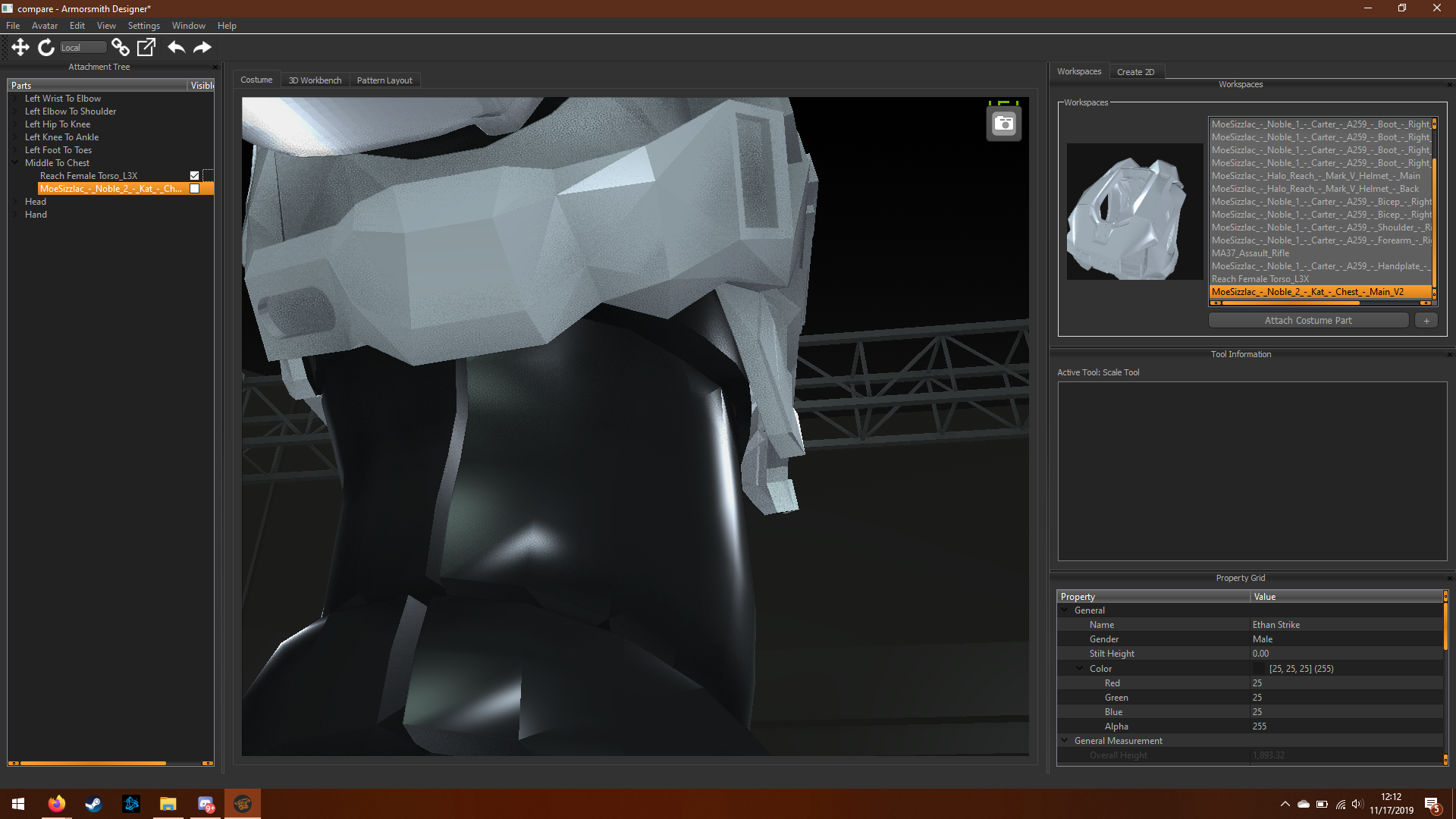Click the plus button beside Attach Costume Part

(x=1426, y=321)
